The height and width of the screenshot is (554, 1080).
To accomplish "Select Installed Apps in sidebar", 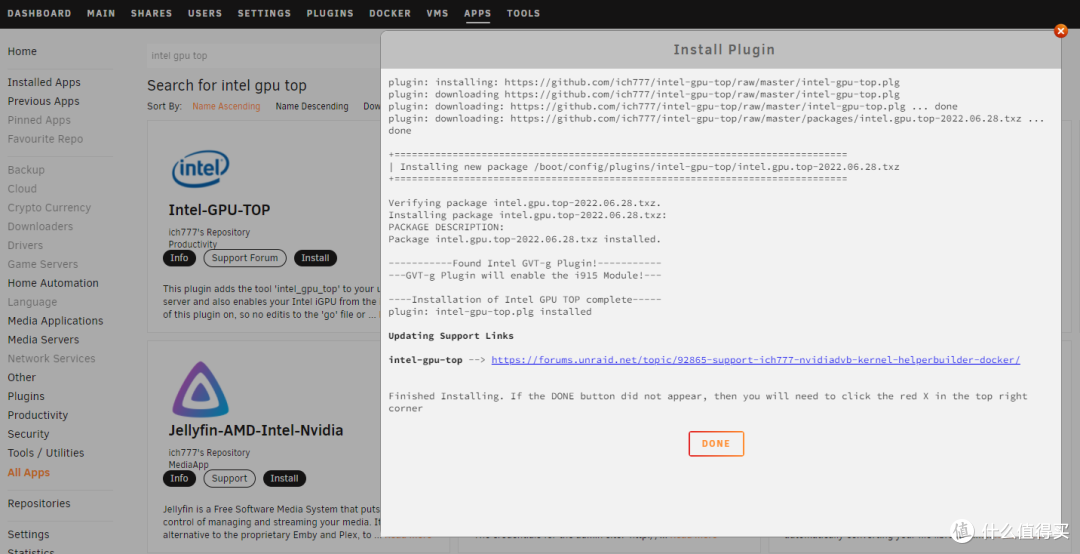I will [x=44, y=83].
